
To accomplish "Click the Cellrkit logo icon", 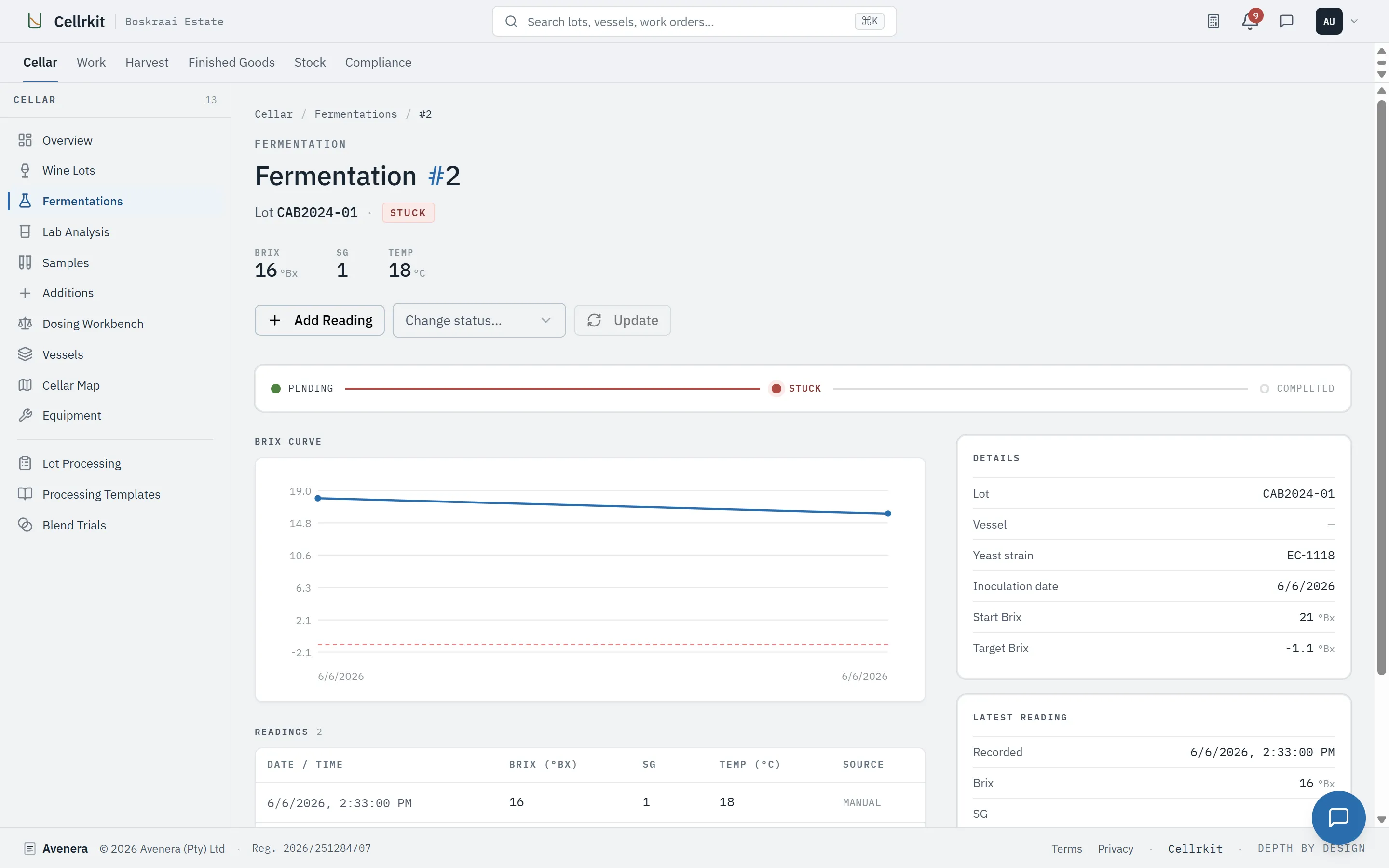I will pos(34,21).
